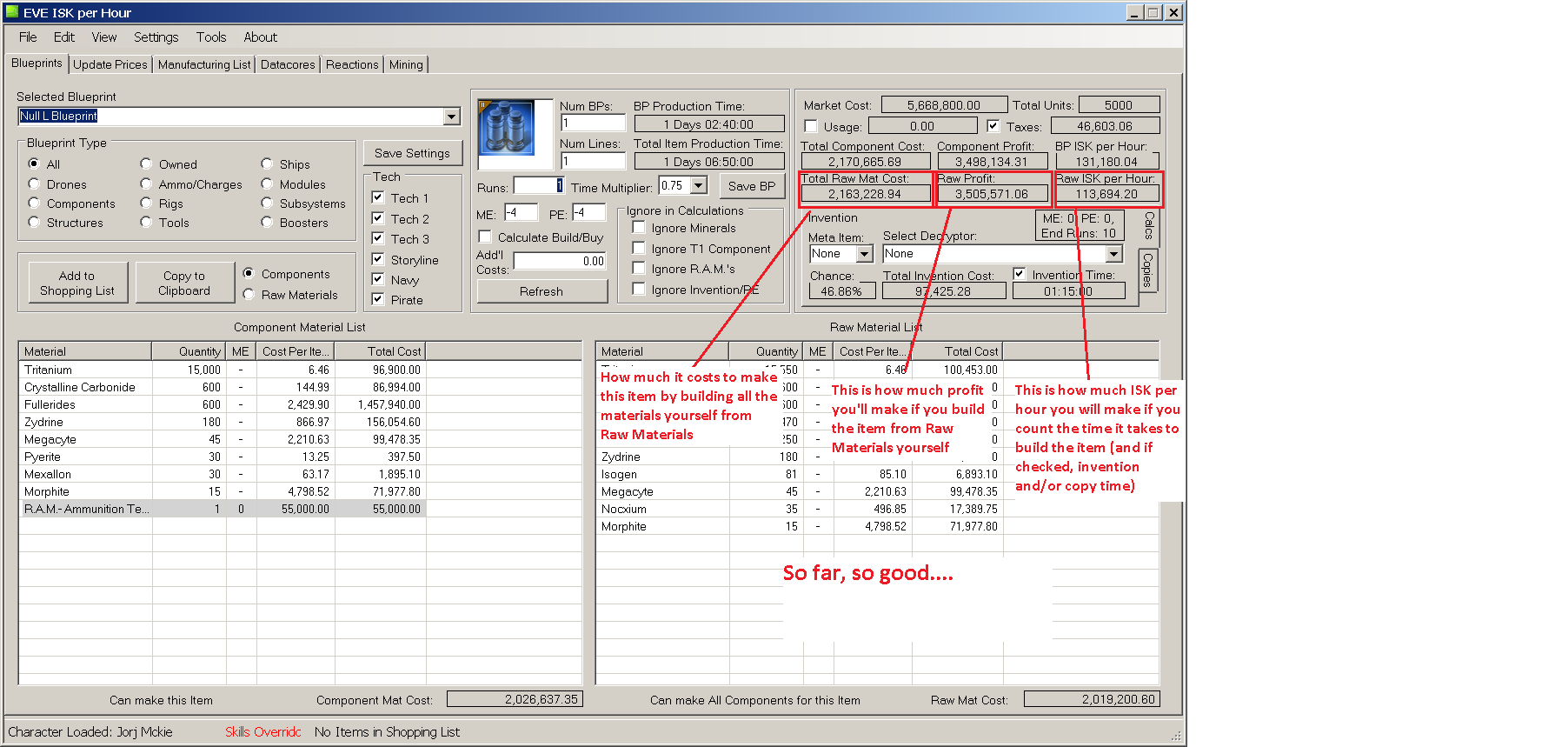Expand the Select Decryptor dropdown
1568x747 pixels.
click(1113, 254)
